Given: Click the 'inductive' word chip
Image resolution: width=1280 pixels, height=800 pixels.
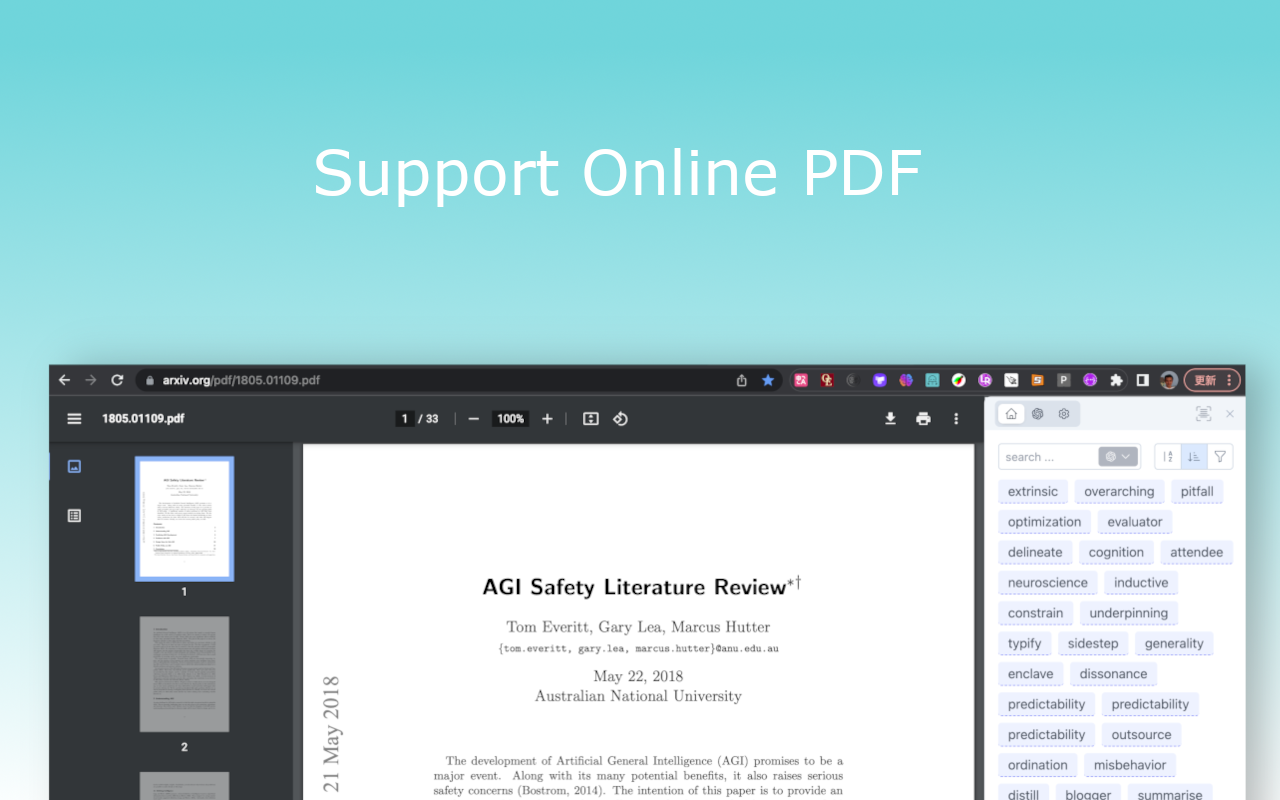Looking at the screenshot, I should click(x=1141, y=583).
